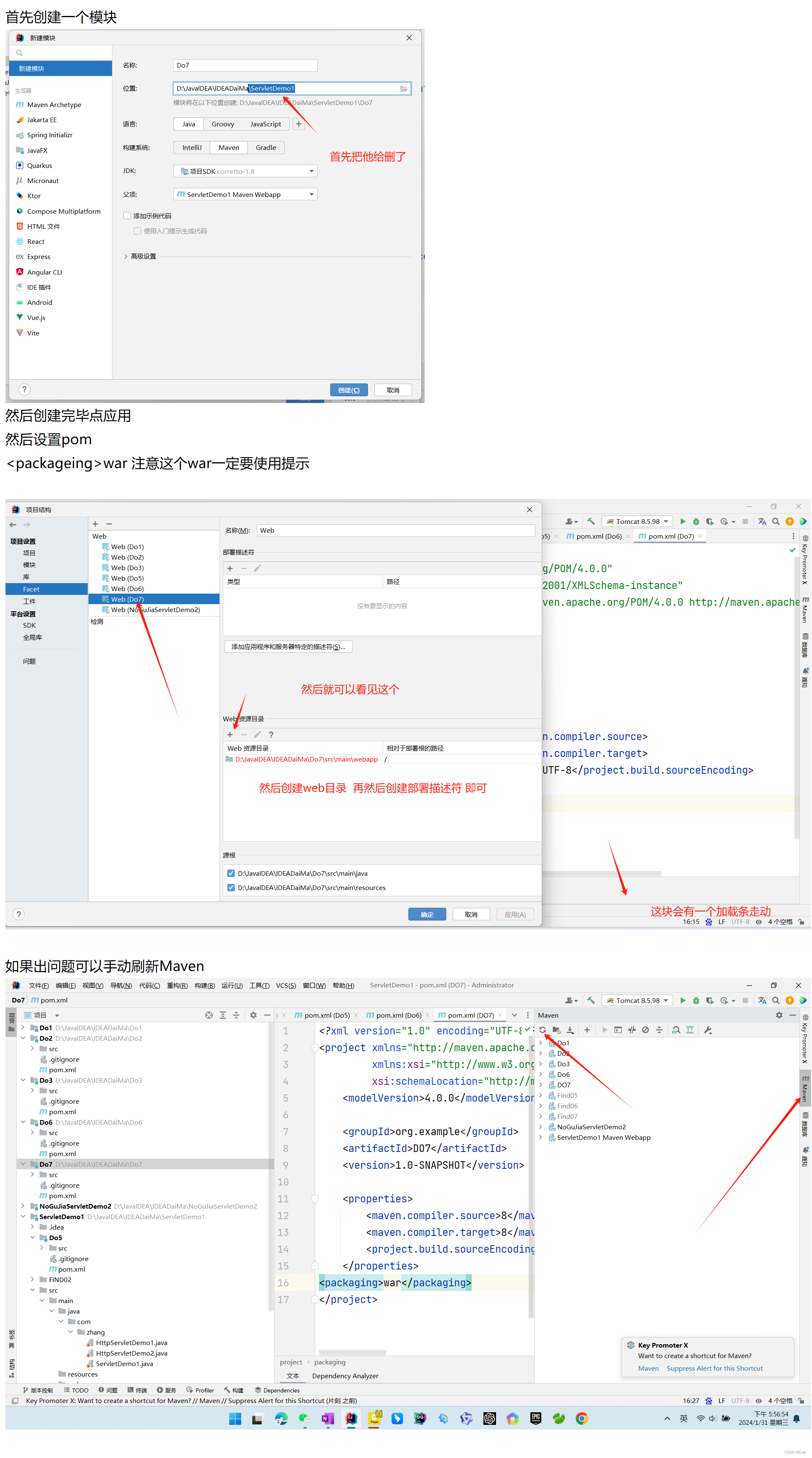Expand ServletDemo1 Maven Webapp node in Maven tree
Screen dimensions: 812x1458
540,1138
